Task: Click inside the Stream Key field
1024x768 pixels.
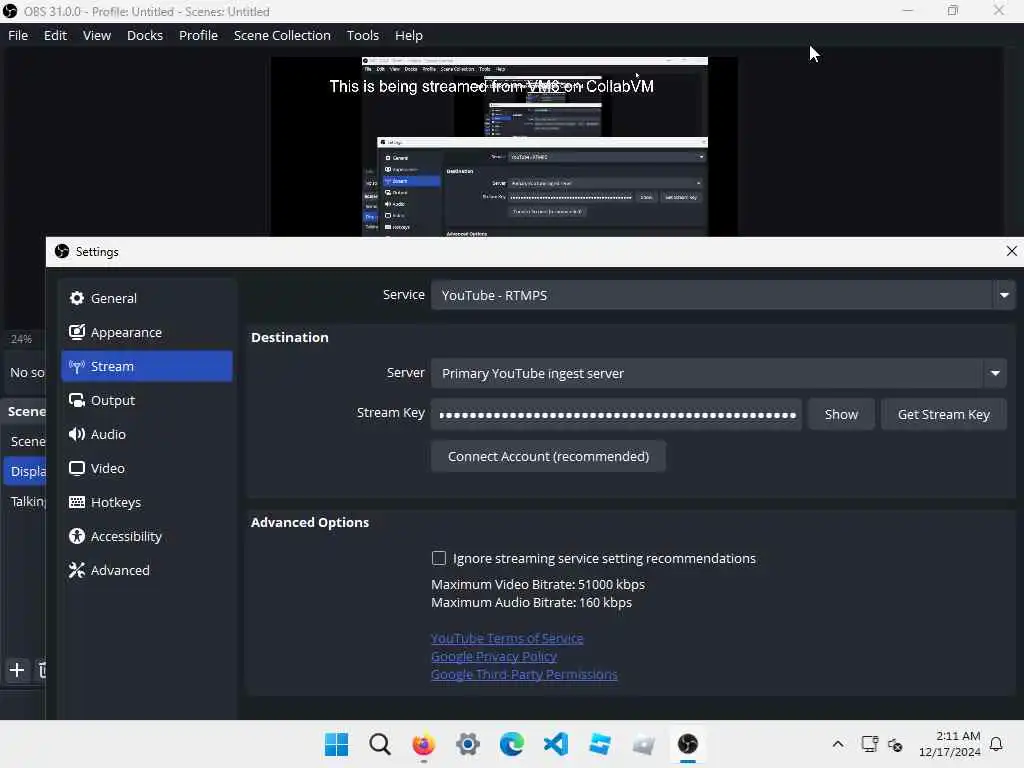Action: click(x=616, y=415)
